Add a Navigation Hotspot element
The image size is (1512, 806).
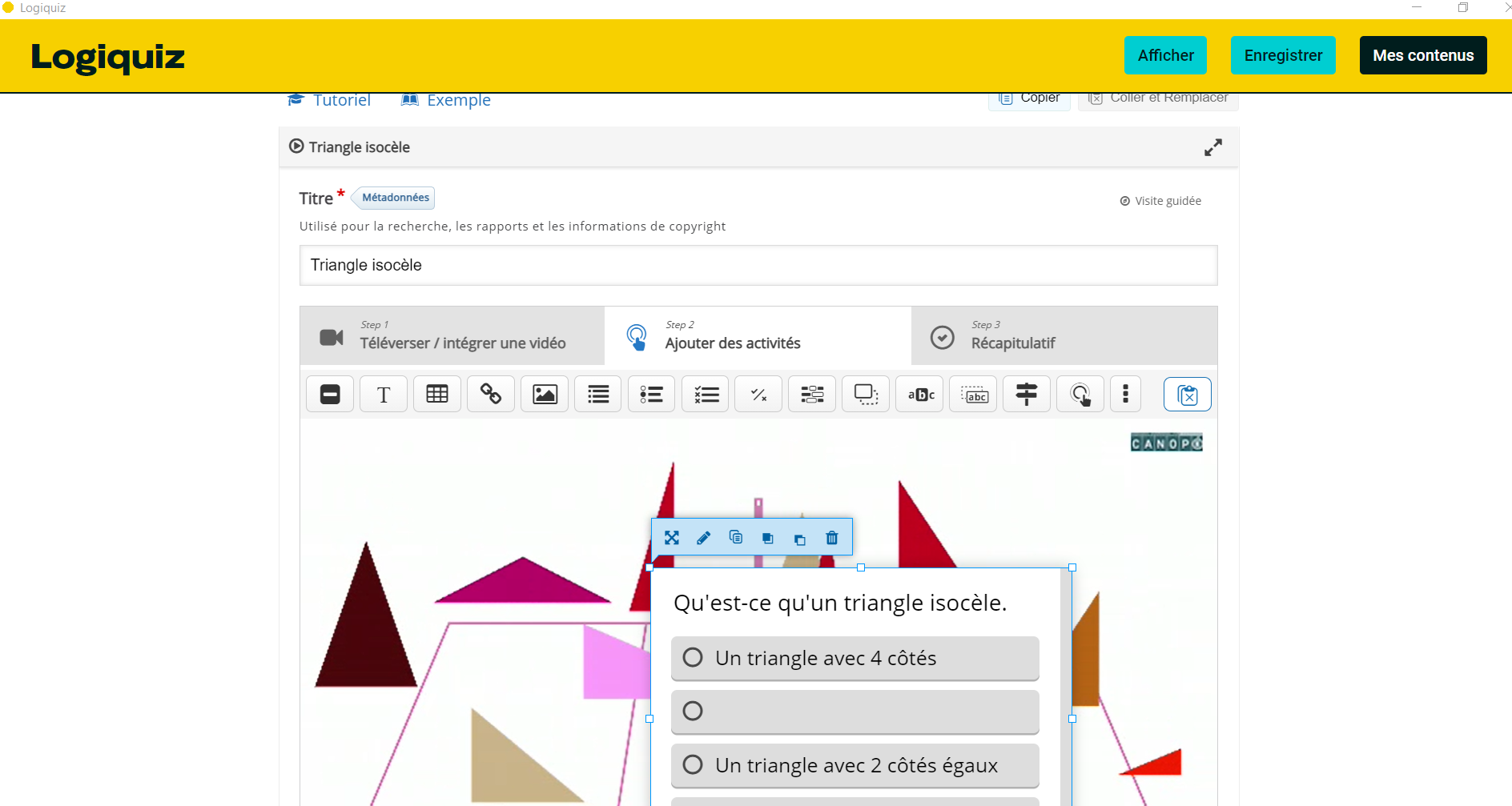(1081, 395)
